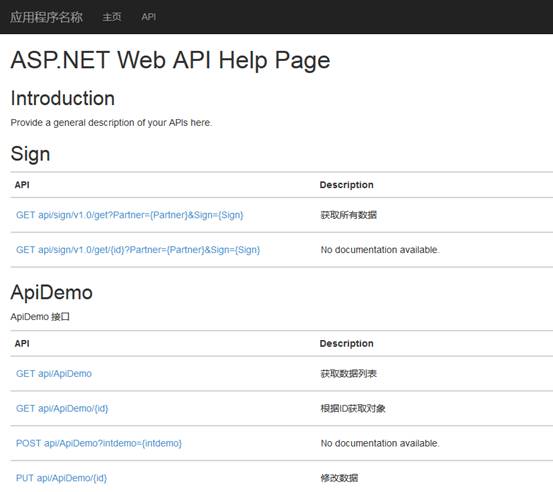The image size is (553, 492).
Task: Click the 获取所有数据 description text
Action: click(x=348, y=215)
